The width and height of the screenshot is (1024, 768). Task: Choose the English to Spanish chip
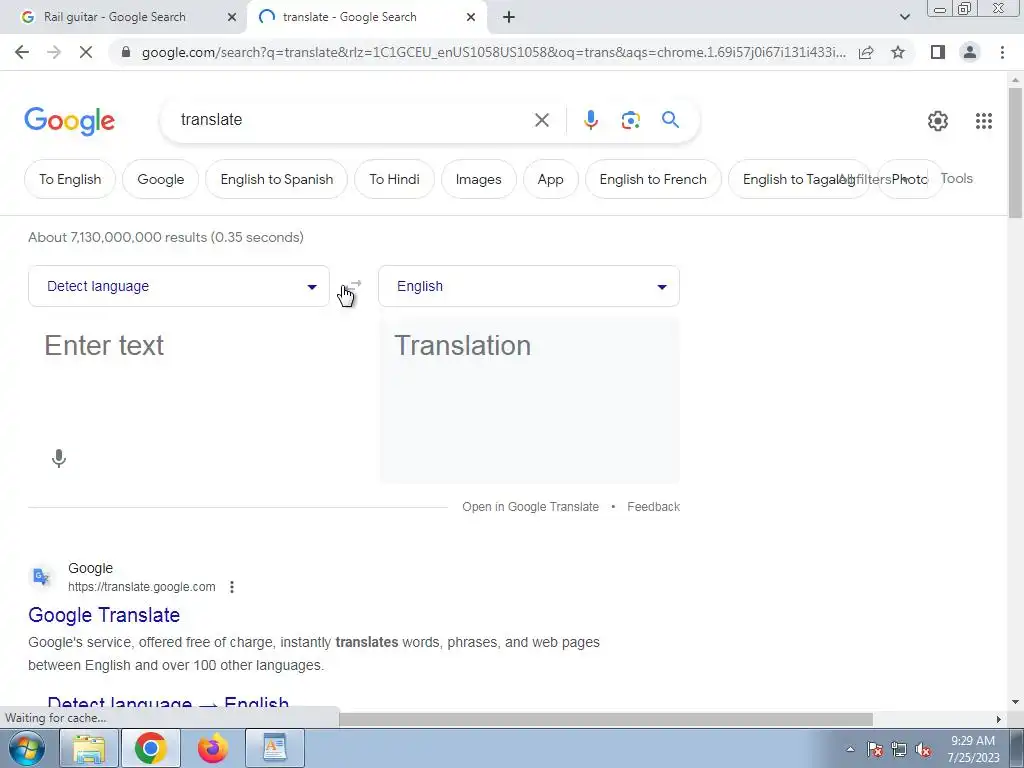point(277,179)
